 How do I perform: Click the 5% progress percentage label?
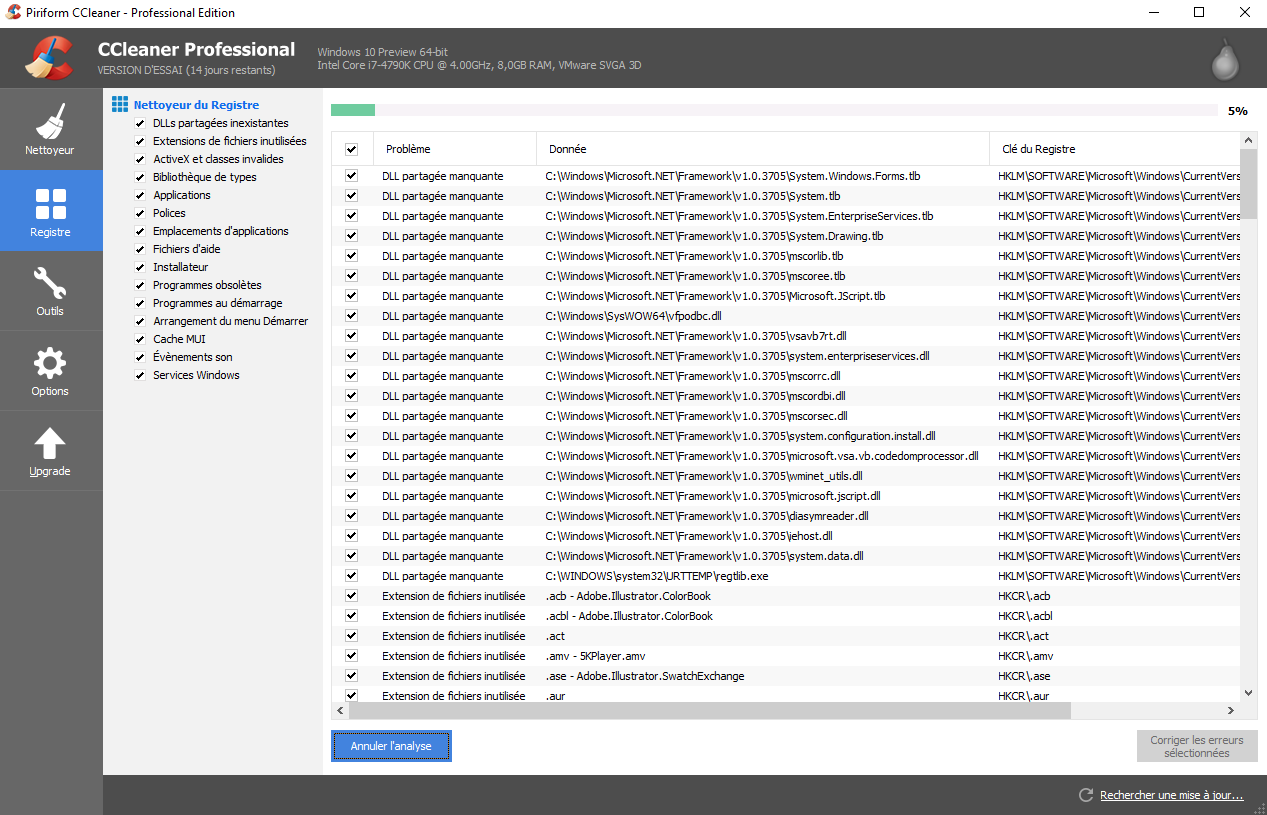pos(1237,111)
